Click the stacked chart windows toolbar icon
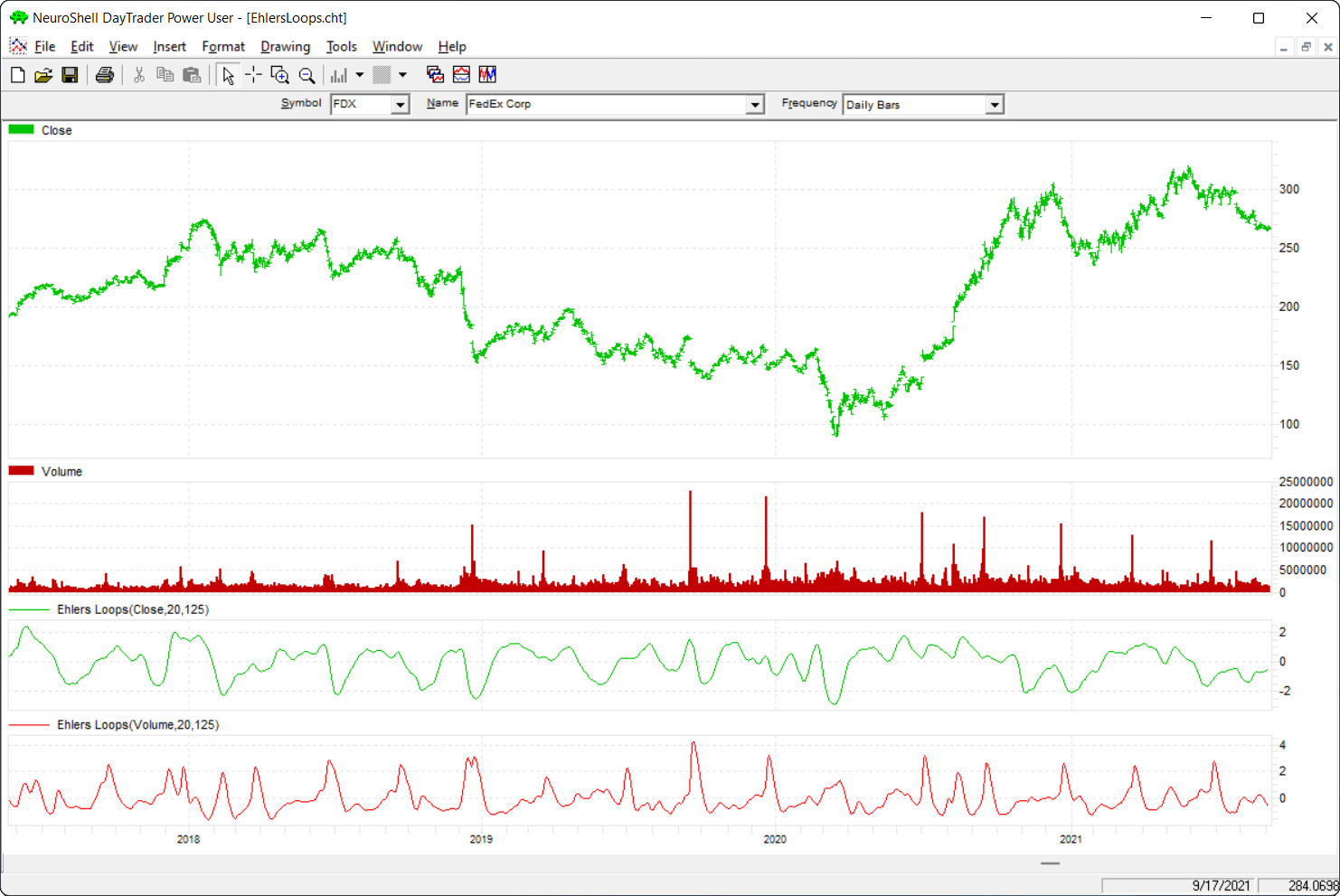The height and width of the screenshot is (896, 1340). [x=435, y=75]
